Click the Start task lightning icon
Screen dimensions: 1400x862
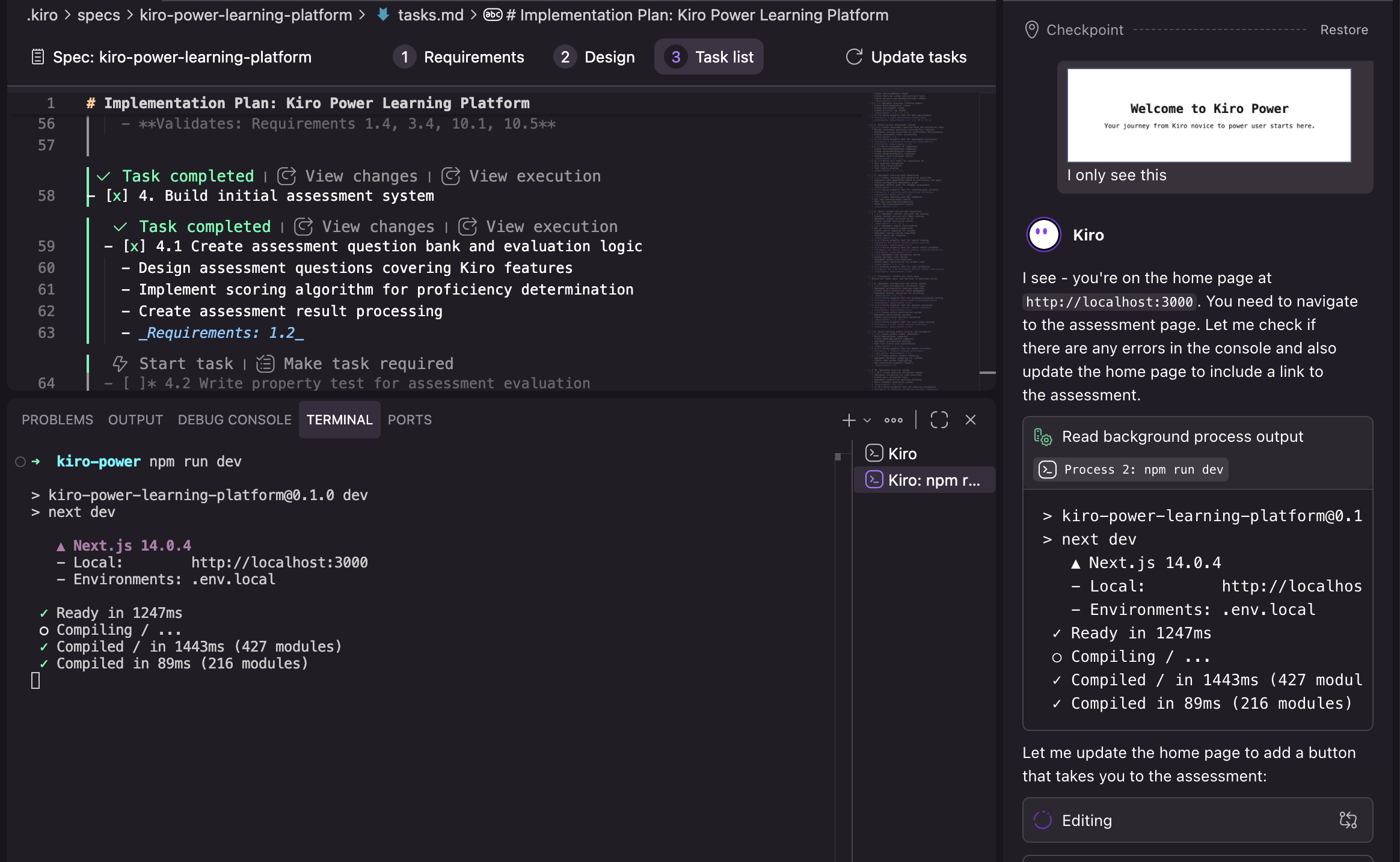coord(120,364)
